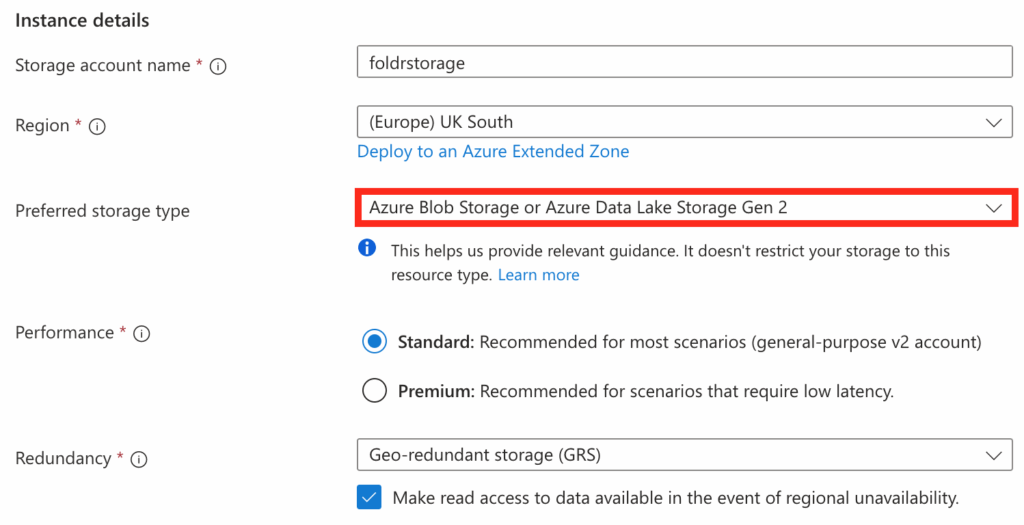1024x525 pixels.
Task: Click Storage account name input field
Action: coord(684,62)
